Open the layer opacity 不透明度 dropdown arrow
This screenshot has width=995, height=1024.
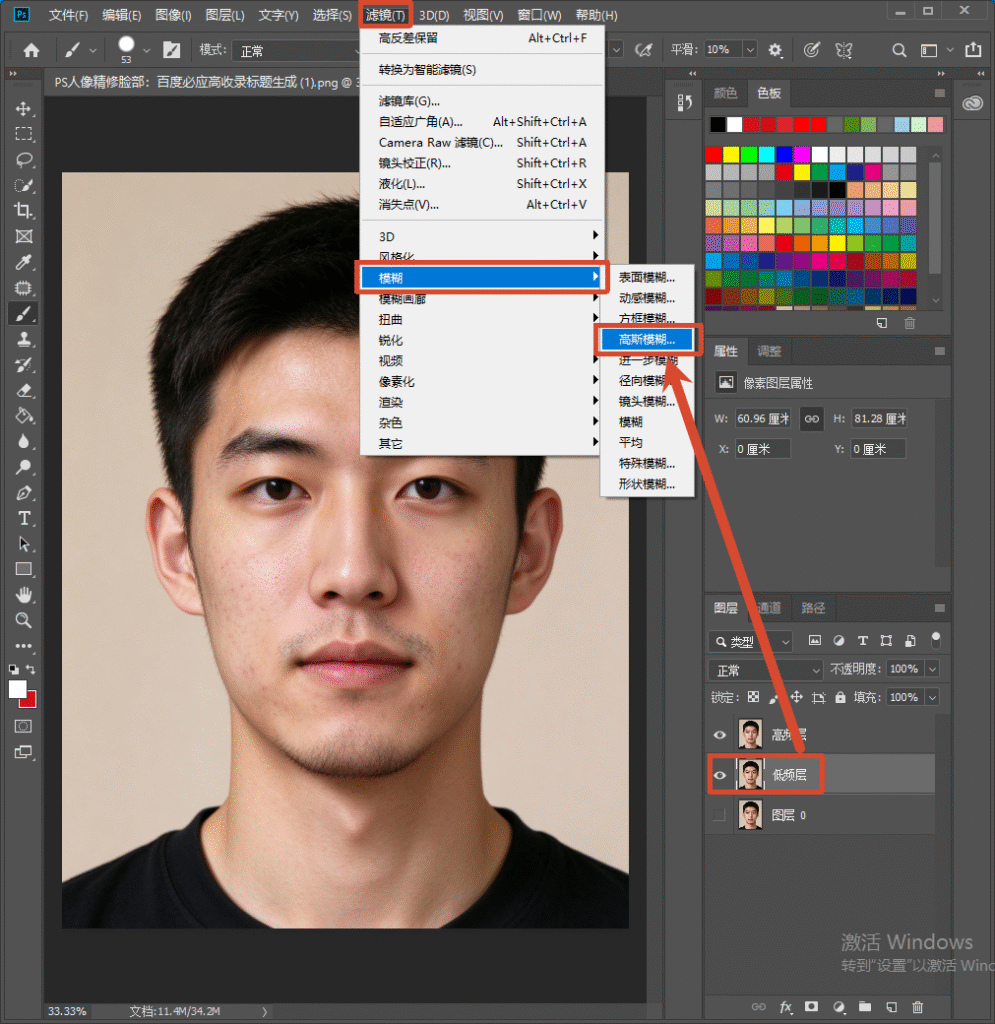[x=933, y=669]
